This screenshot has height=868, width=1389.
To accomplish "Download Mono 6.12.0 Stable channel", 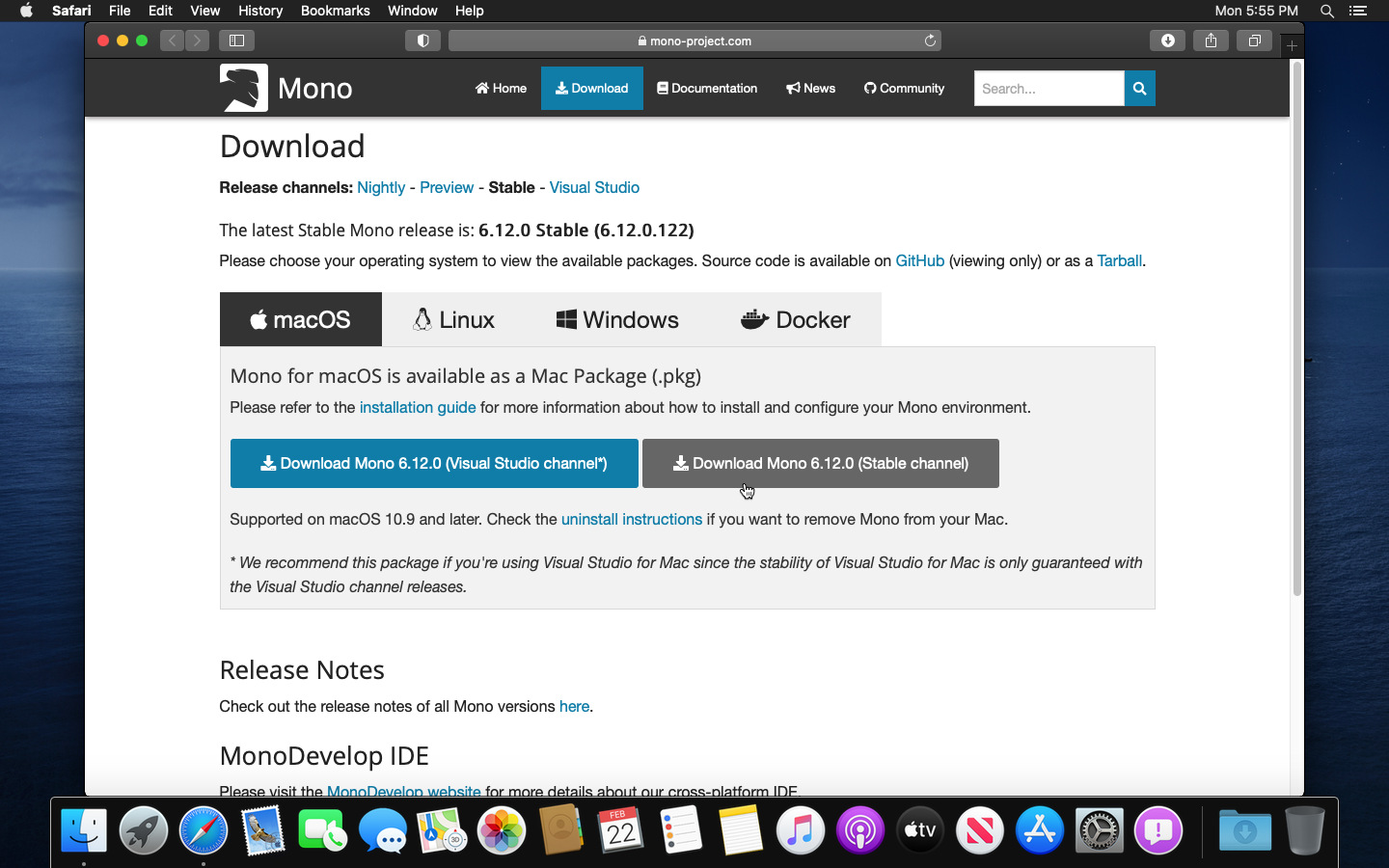I will click(x=820, y=464).
